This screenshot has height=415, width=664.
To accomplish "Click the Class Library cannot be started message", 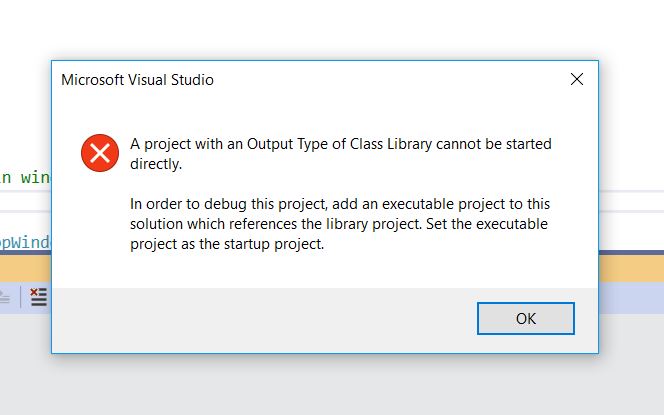I will tap(340, 153).
